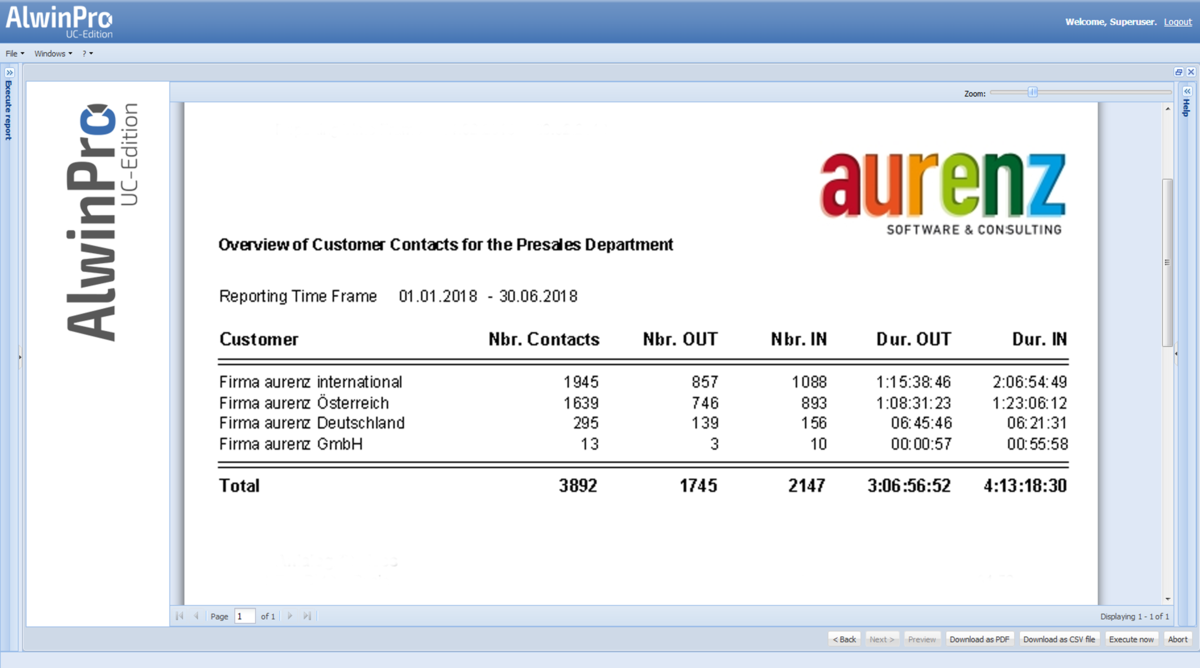Download the report as PDF
The width and height of the screenshot is (1200, 668).
(x=979, y=639)
